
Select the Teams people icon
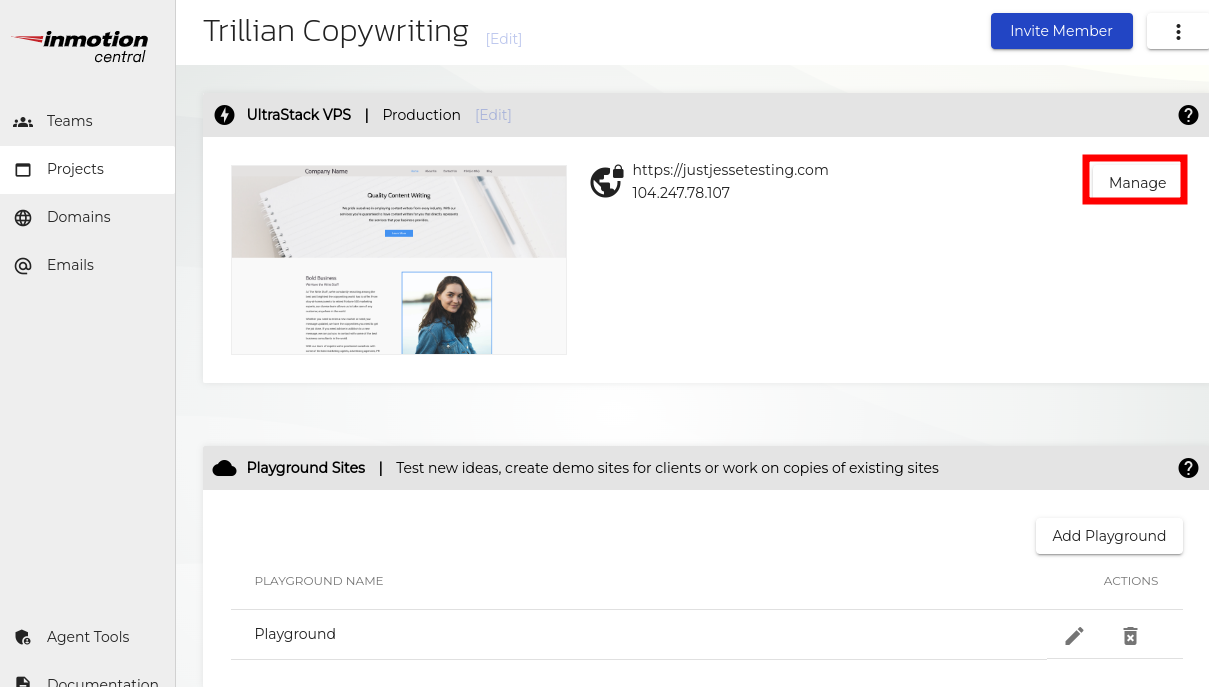click(x=23, y=121)
